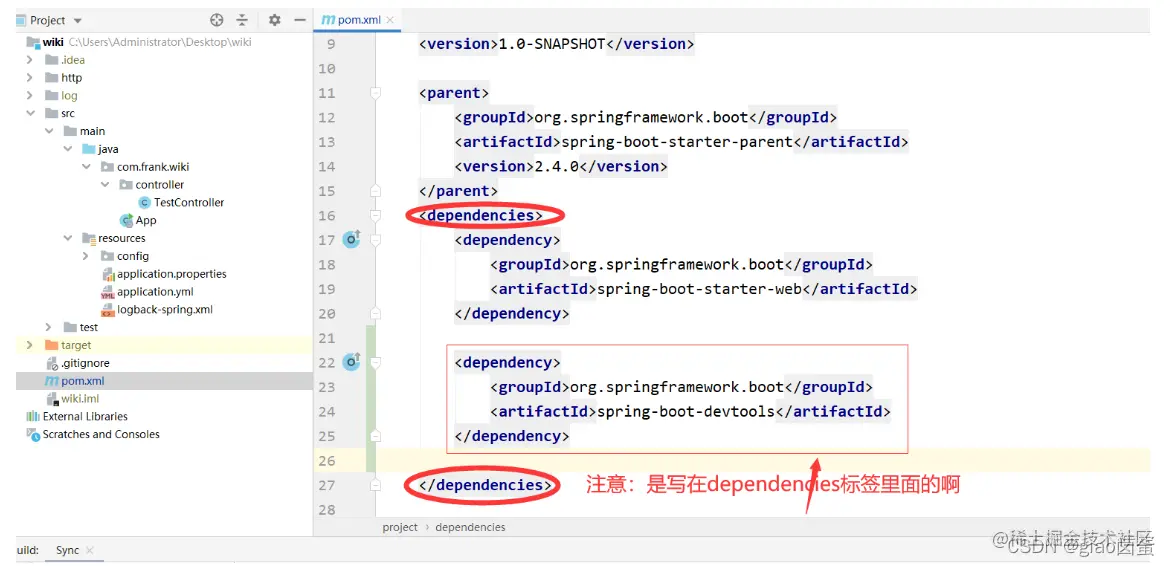Click fold marker at line 27
The width and height of the screenshot is (1170, 566).
click(x=375, y=485)
